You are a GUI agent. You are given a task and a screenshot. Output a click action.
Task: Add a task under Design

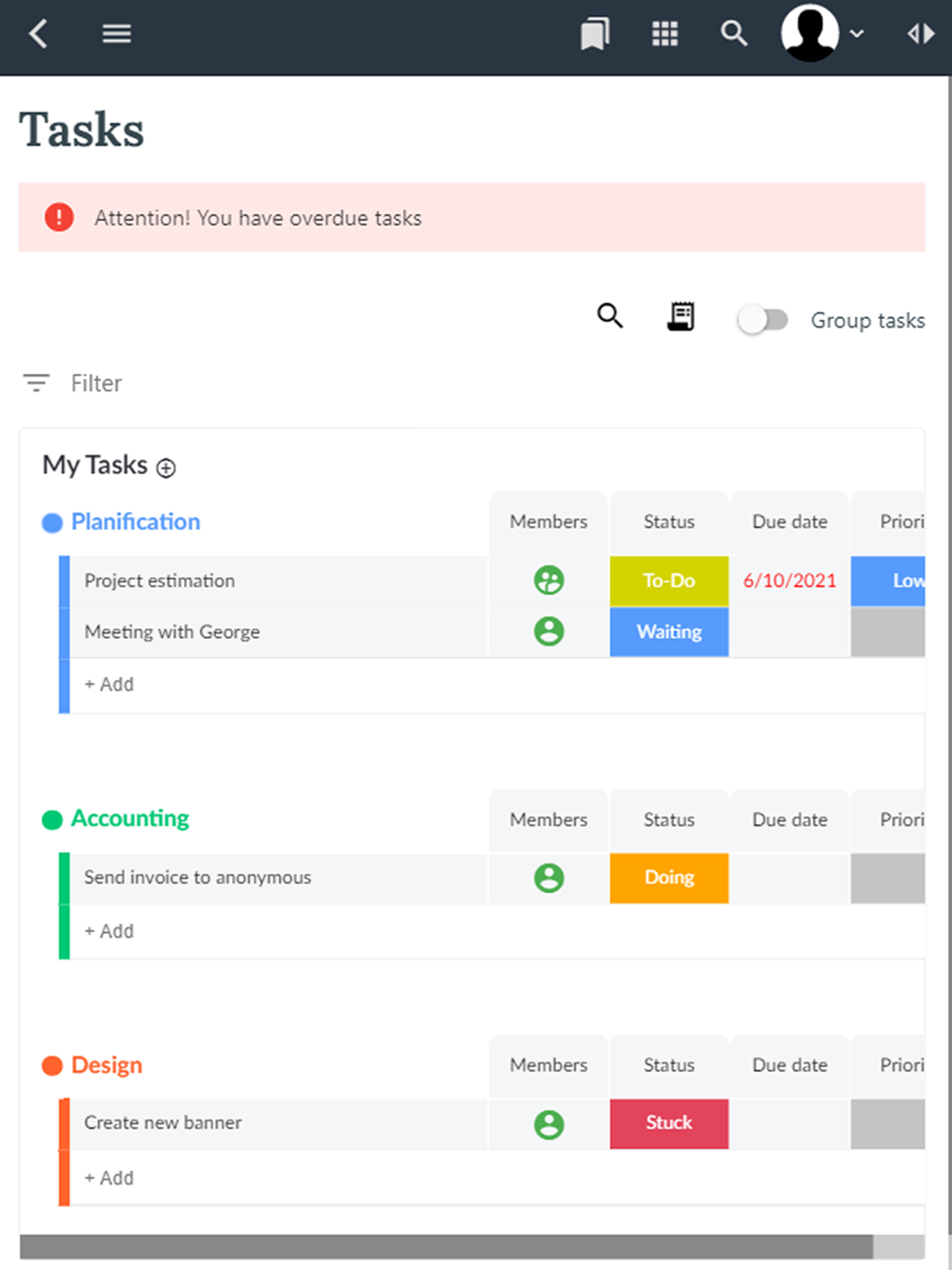point(109,1178)
